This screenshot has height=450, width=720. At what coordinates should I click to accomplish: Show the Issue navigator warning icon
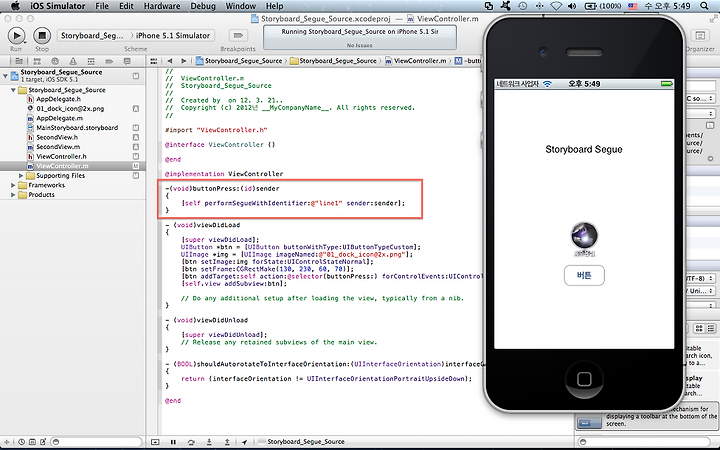point(73,61)
